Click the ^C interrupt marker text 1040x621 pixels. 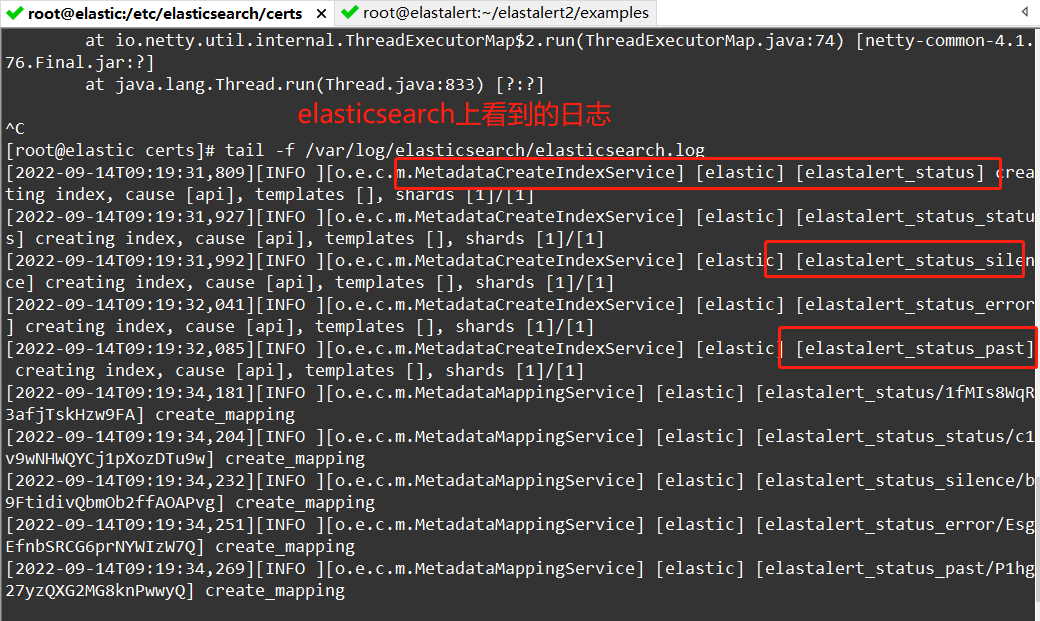[12, 128]
